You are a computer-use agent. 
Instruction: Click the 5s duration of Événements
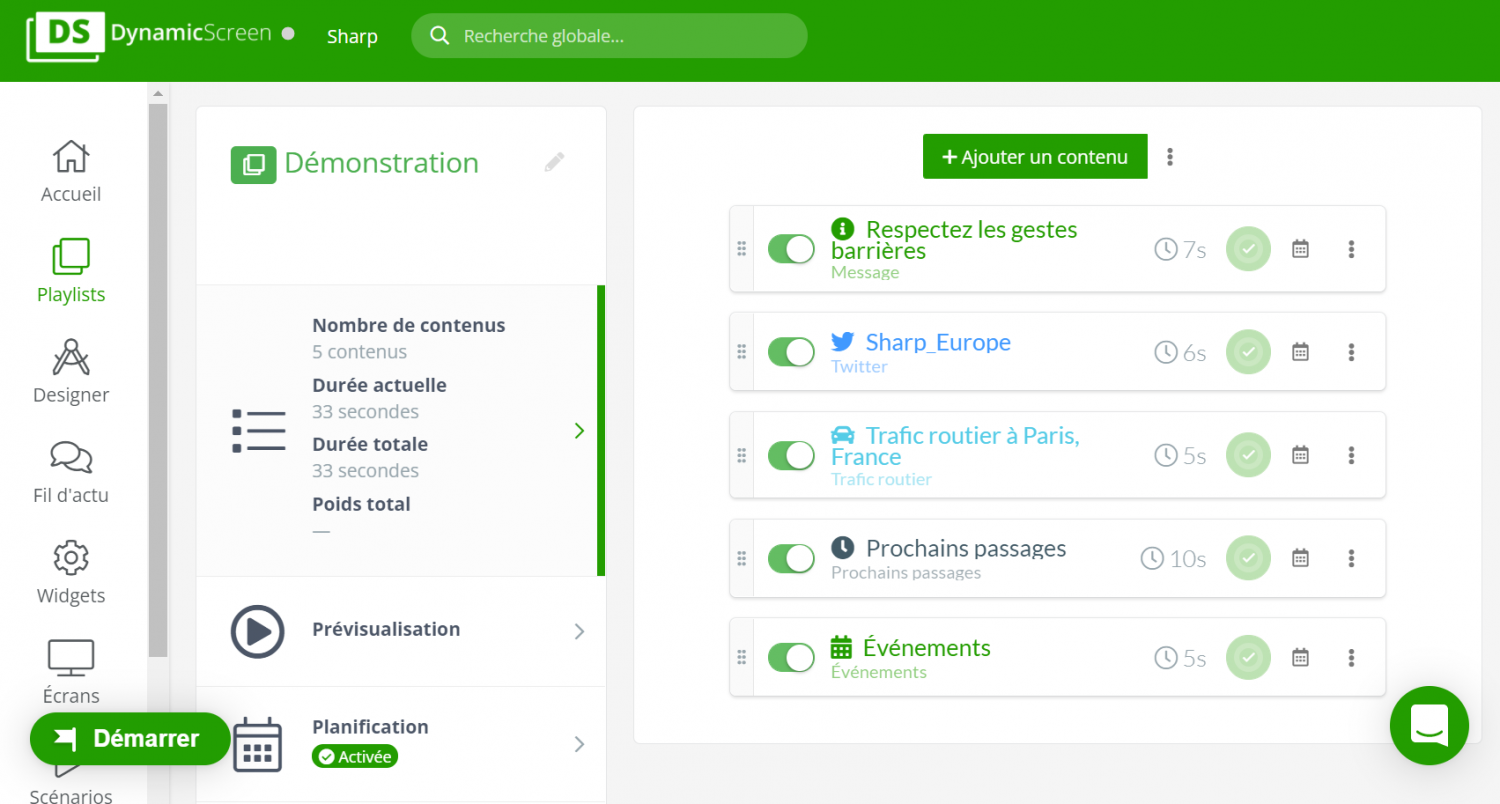click(1180, 657)
